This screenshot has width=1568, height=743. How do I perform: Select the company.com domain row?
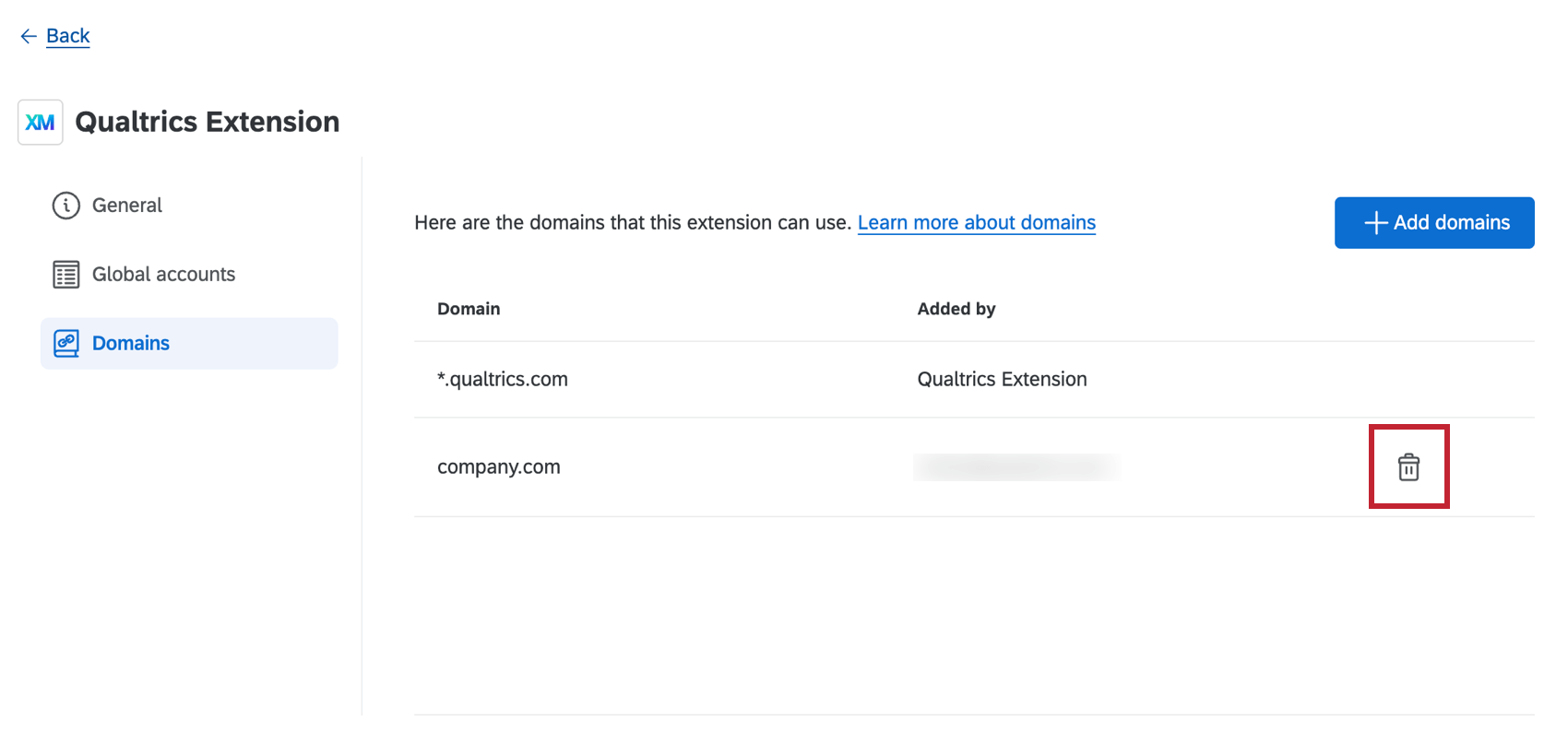point(499,466)
